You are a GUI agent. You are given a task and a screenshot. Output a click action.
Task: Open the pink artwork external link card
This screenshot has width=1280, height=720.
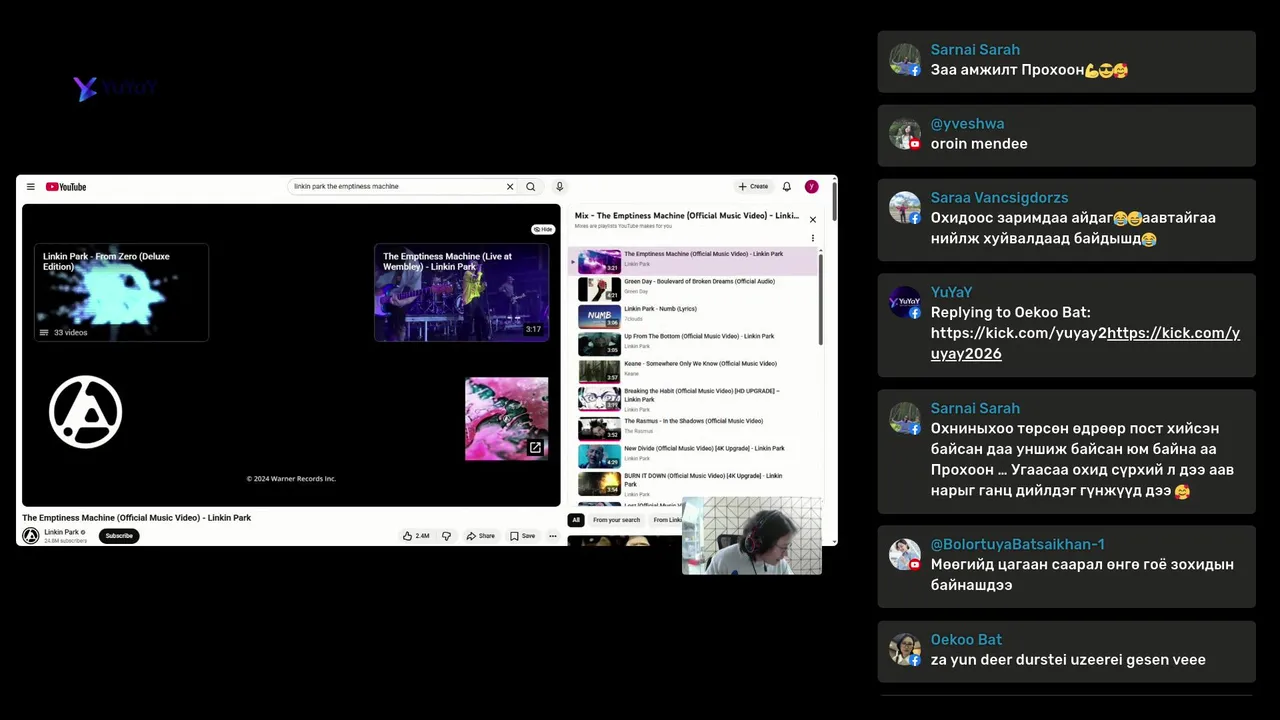507,419
